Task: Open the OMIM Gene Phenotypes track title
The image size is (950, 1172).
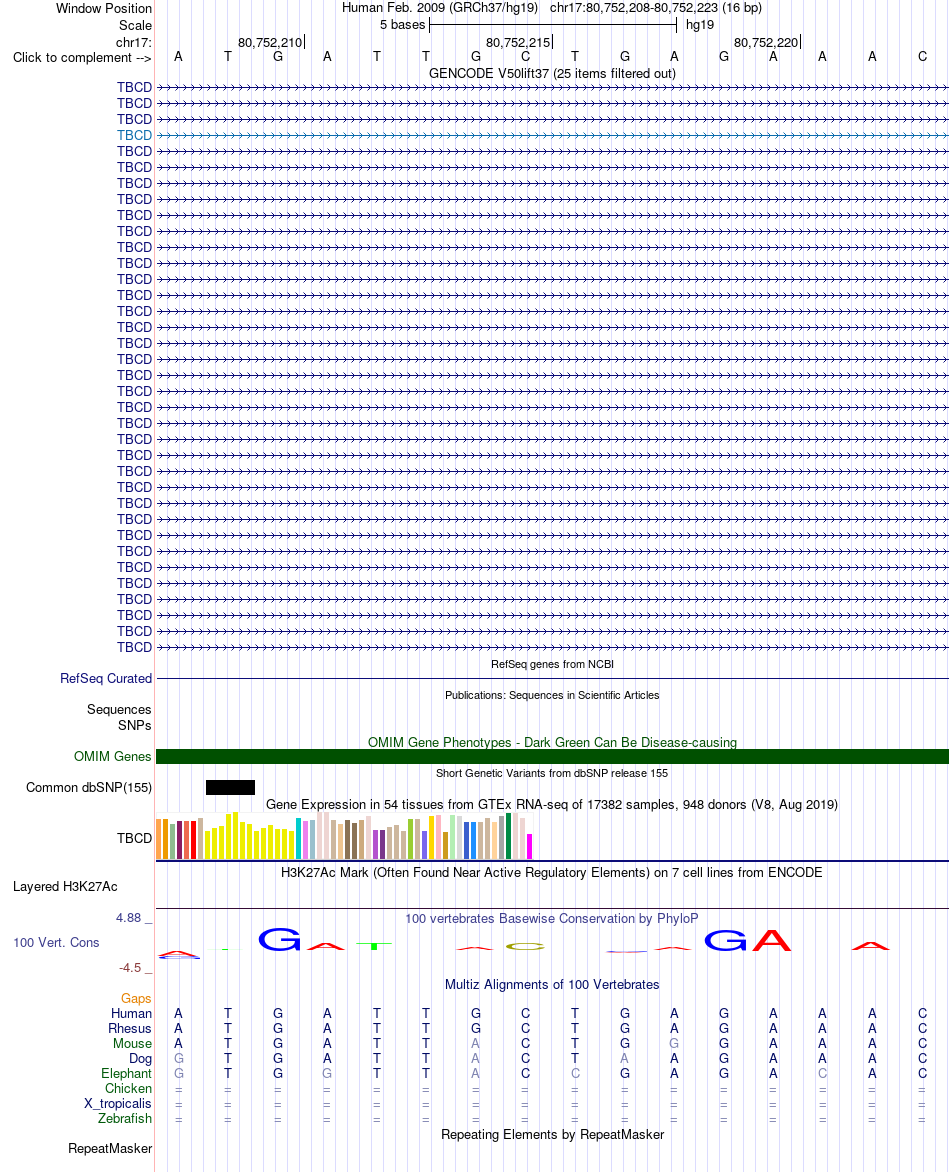Action: pos(552,742)
